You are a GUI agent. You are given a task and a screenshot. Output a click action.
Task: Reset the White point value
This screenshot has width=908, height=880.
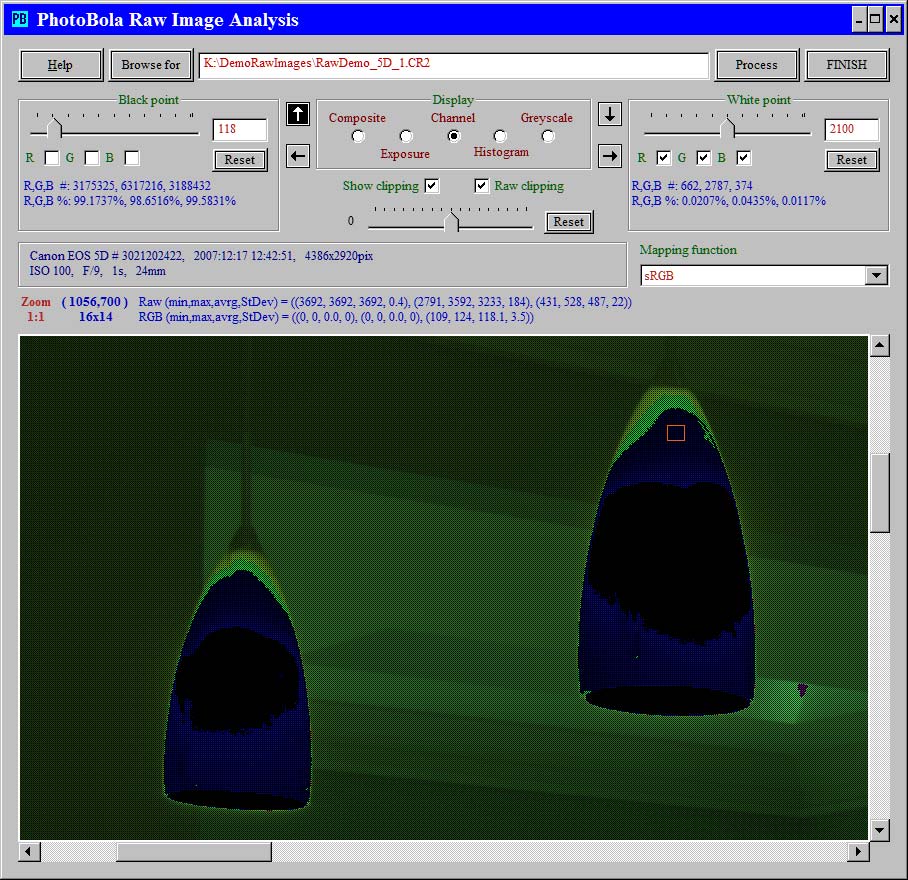(852, 160)
